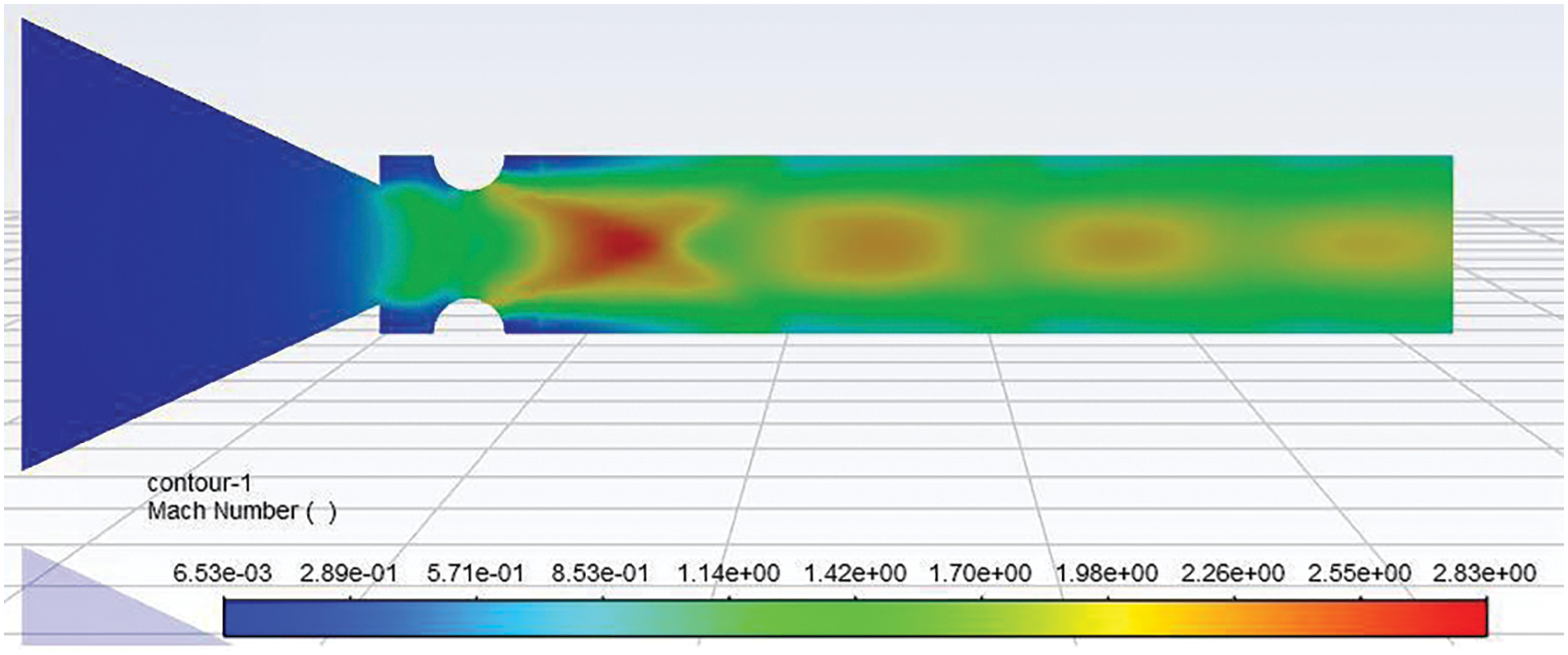Click the 6.53e-03 minimum legend value
Image resolution: width=1568 pixels, height=655 pixels.
[x=222, y=573]
